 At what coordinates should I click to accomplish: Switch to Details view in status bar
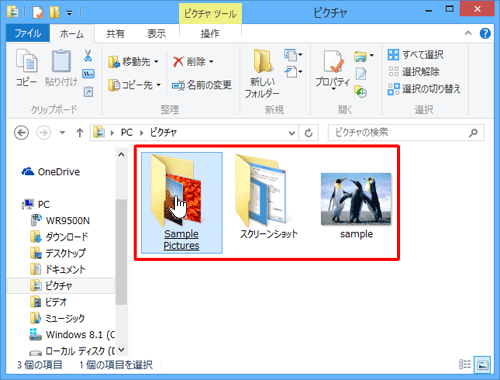click(x=465, y=364)
